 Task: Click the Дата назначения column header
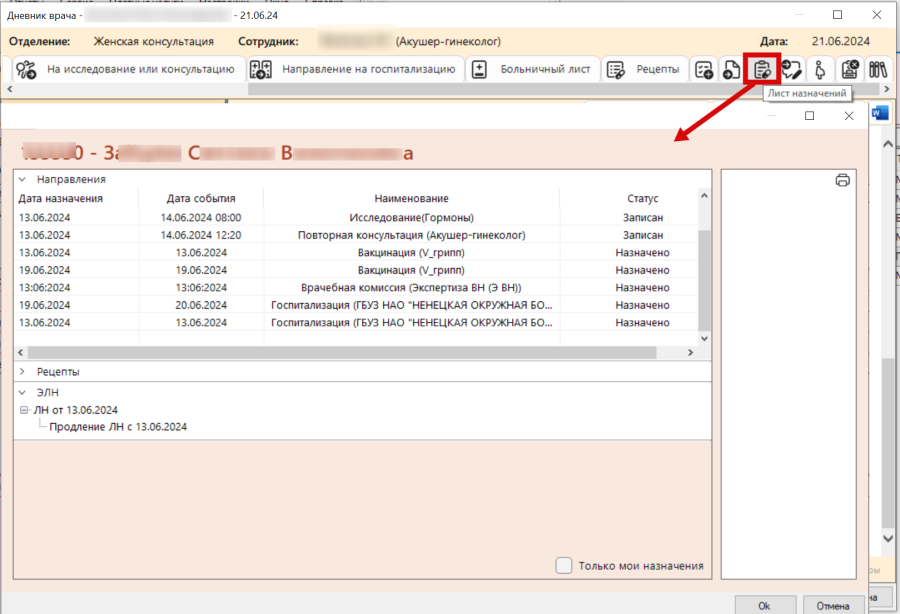pyautogui.click(x=61, y=199)
